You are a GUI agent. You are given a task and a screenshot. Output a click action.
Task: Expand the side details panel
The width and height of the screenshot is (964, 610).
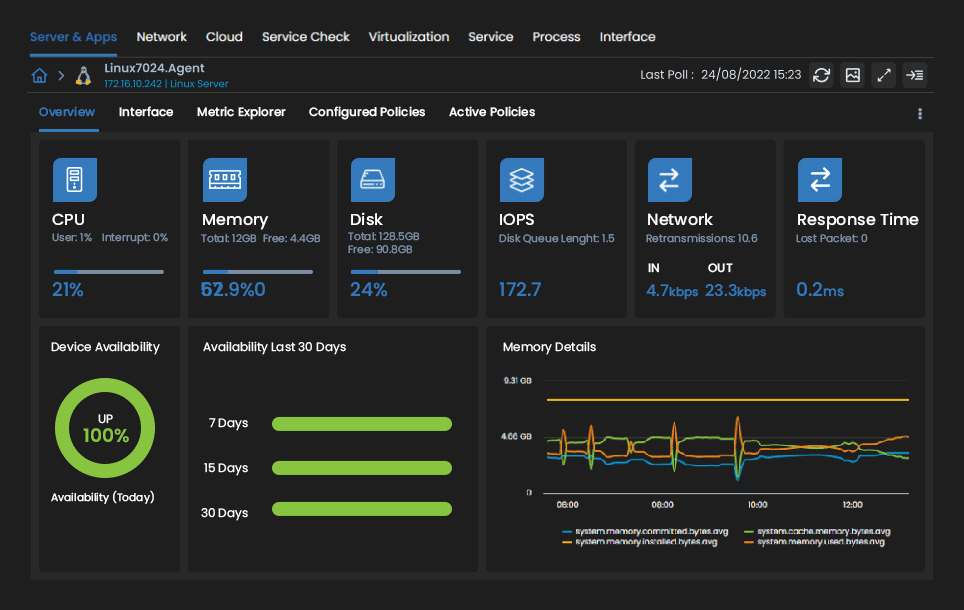click(914, 75)
